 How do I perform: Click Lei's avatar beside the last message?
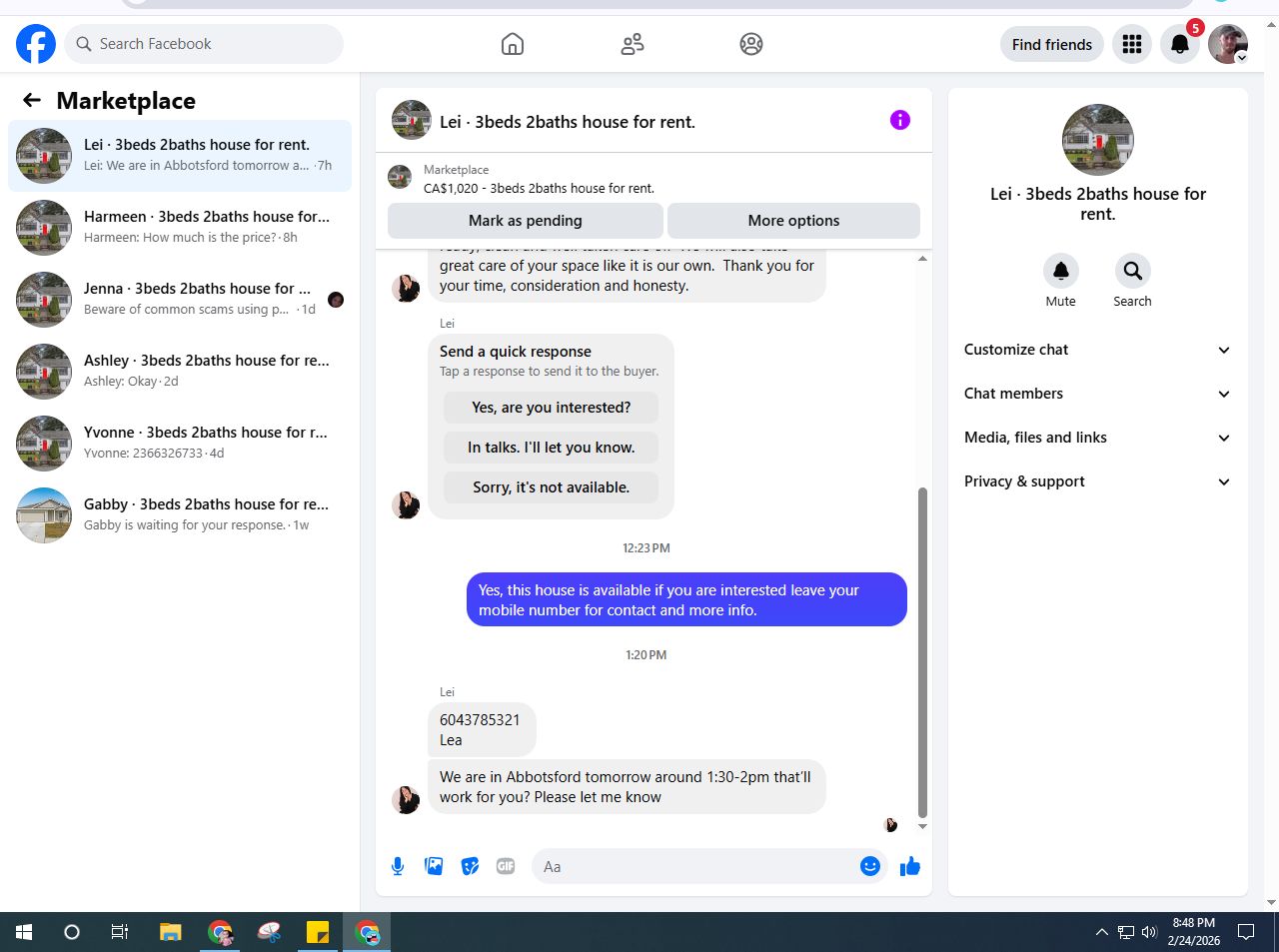[406, 799]
